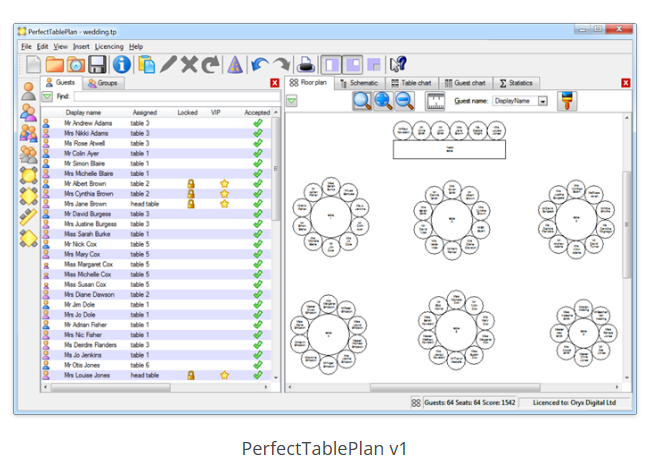Sort by Display name column header
The image size is (657, 469).
click(83, 112)
